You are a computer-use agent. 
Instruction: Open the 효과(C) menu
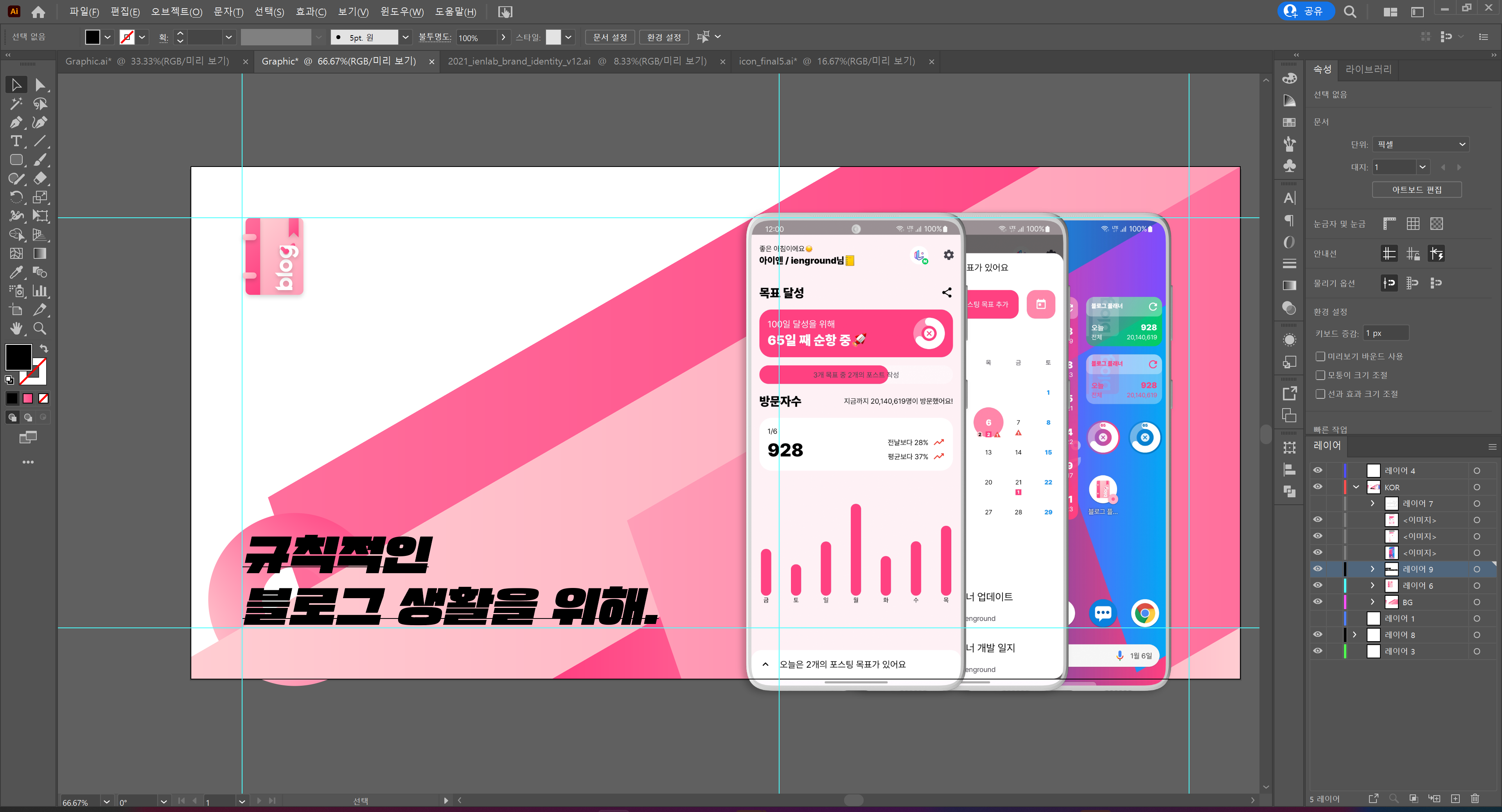point(310,12)
